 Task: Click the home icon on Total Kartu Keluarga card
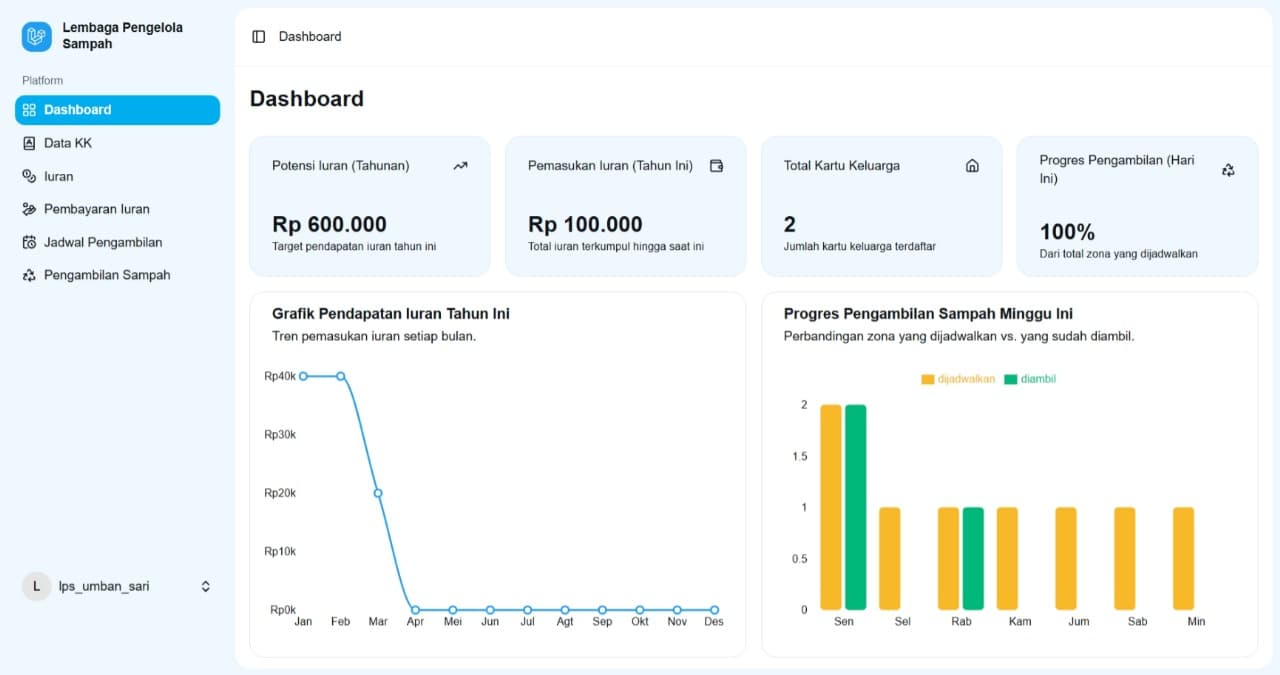tap(972, 166)
